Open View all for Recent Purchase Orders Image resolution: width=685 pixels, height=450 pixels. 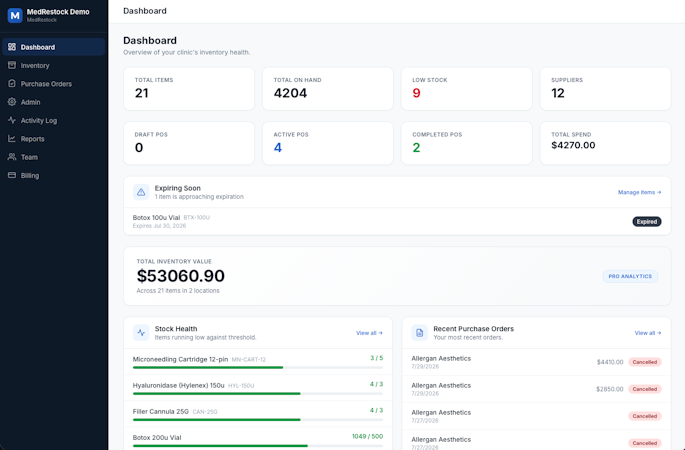click(x=648, y=333)
